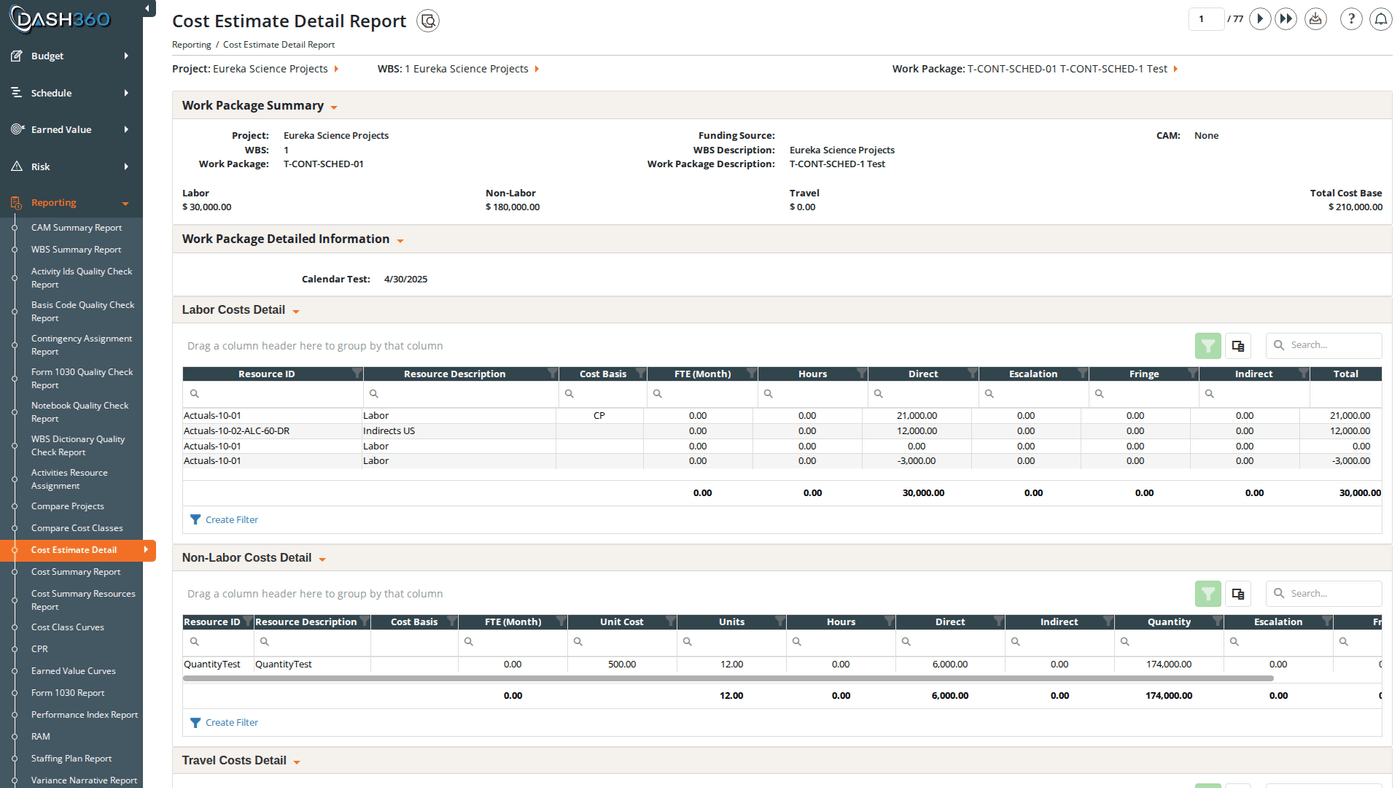Expand the Budget menu
1400x788 pixels.
click(71, 56)
